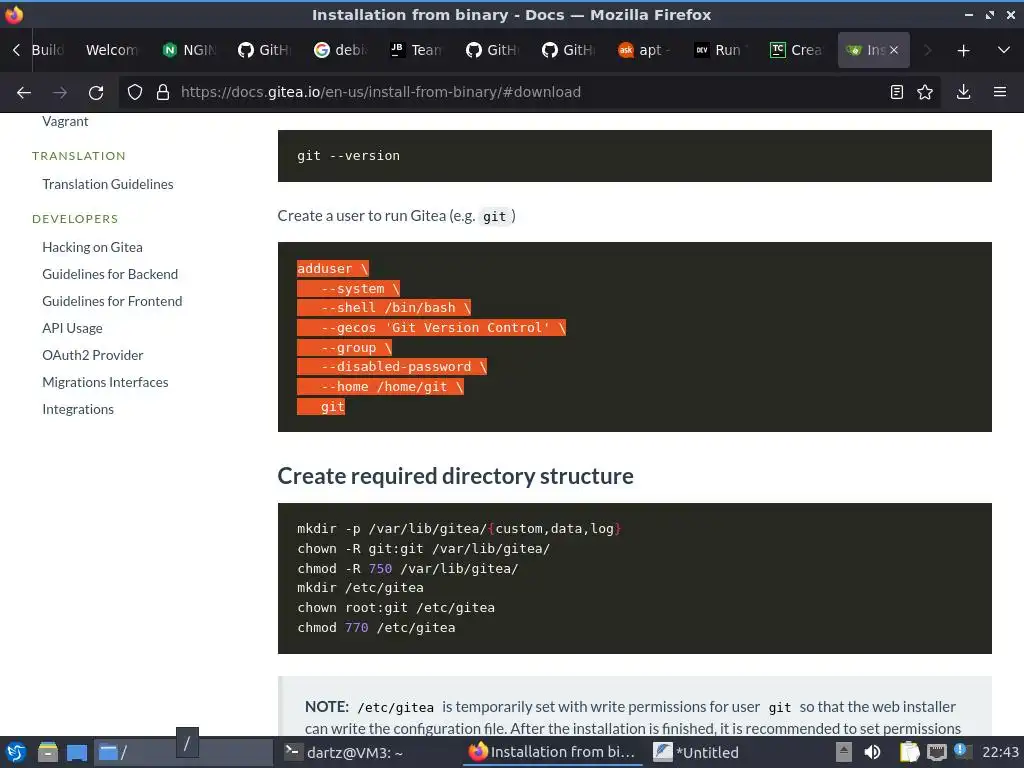Open the API Usage page
This screenshot has height=768, width=1024.
click(72, 328)
